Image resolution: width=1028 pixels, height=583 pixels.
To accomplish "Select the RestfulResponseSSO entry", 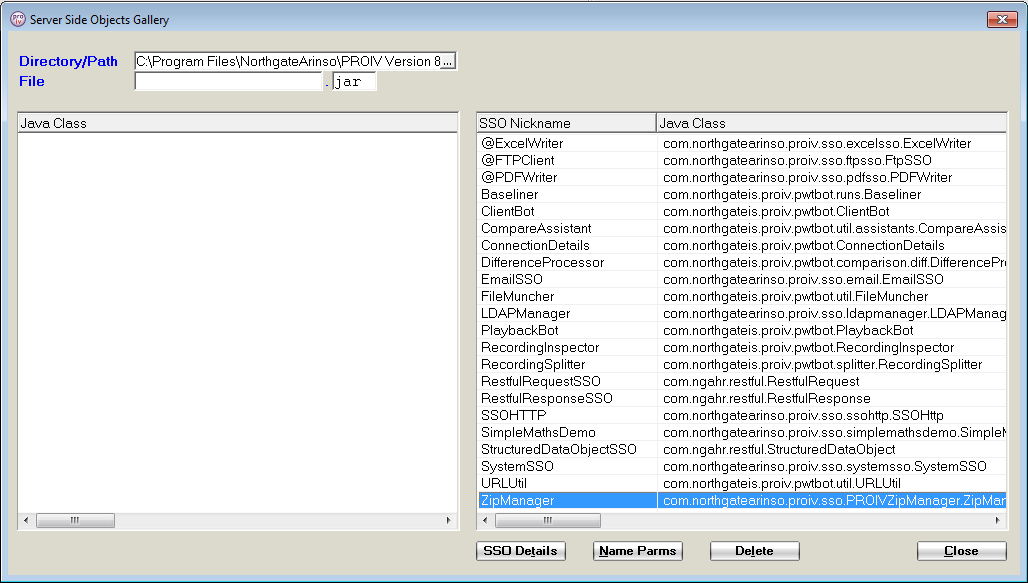I will point(742,399).
